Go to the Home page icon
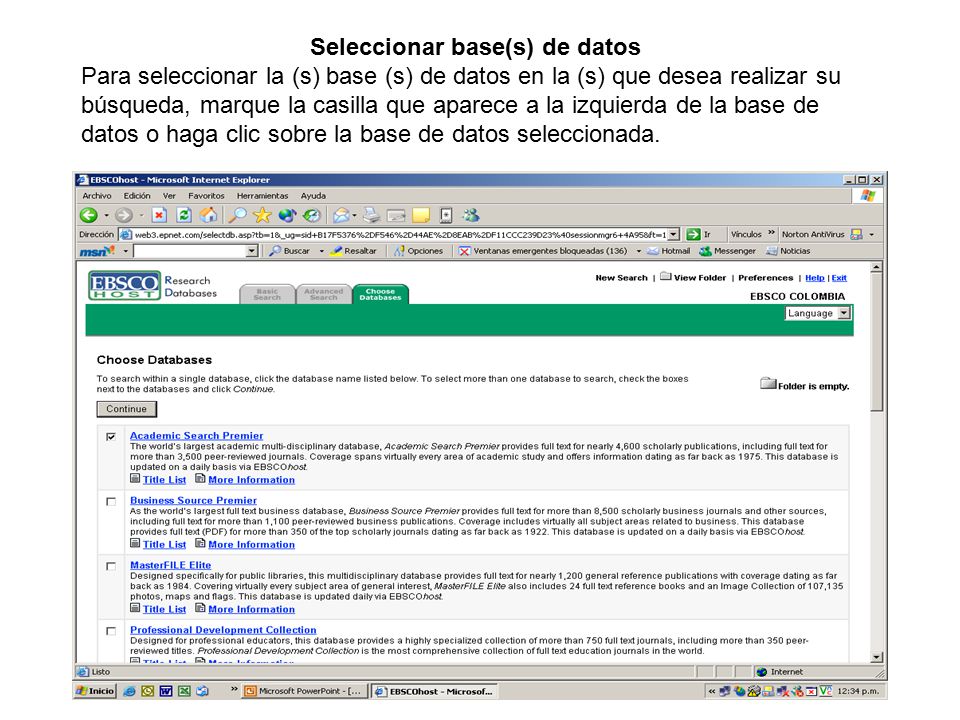 point(209,215)
